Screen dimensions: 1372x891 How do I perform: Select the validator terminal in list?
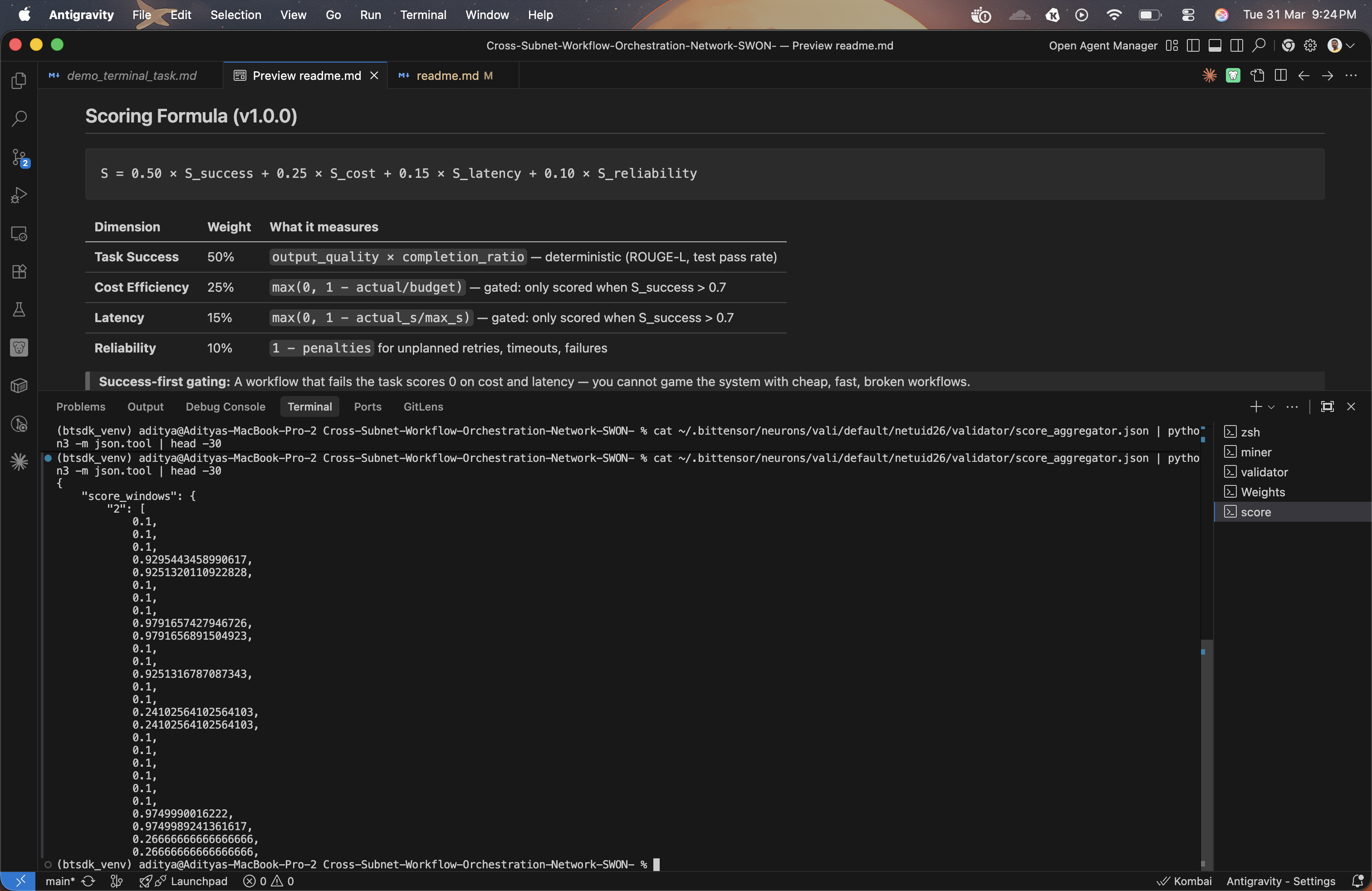point(1264,472)
